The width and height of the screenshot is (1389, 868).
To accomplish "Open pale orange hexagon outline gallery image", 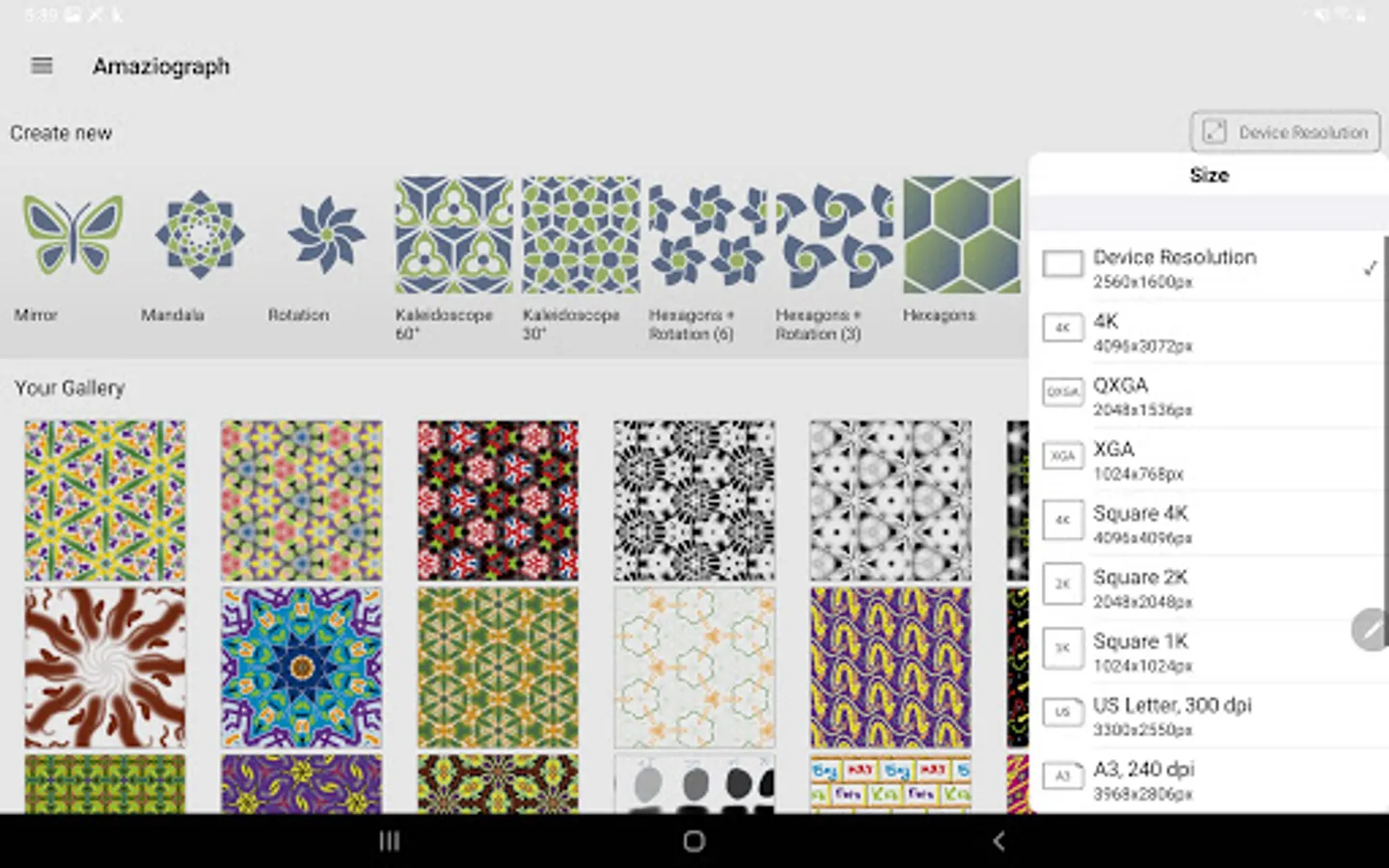I will pos(694,667).
